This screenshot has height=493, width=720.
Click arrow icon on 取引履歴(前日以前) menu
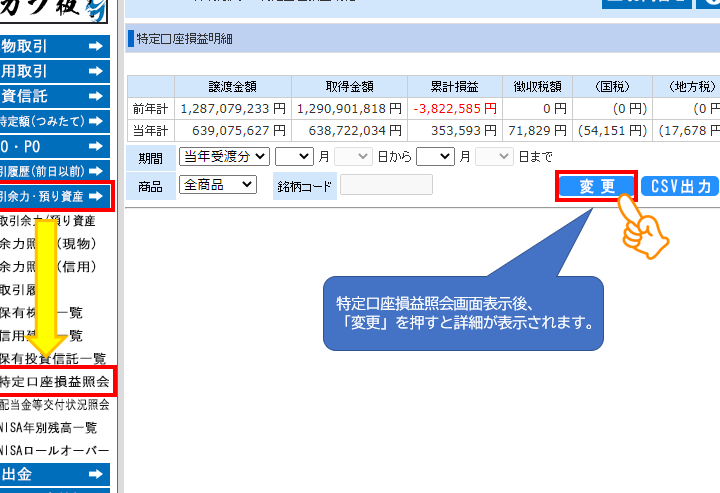(x=96, y=171)
